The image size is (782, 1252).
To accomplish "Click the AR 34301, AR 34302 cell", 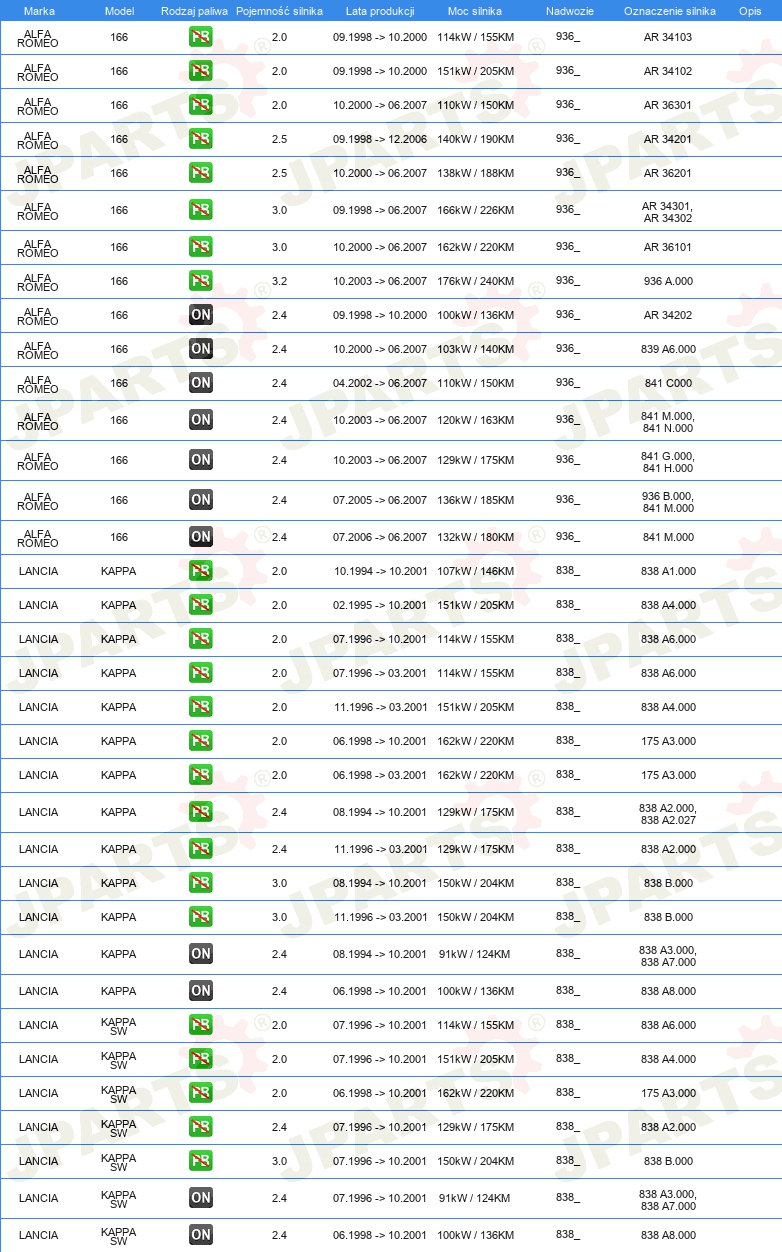I will click(668, 212).
